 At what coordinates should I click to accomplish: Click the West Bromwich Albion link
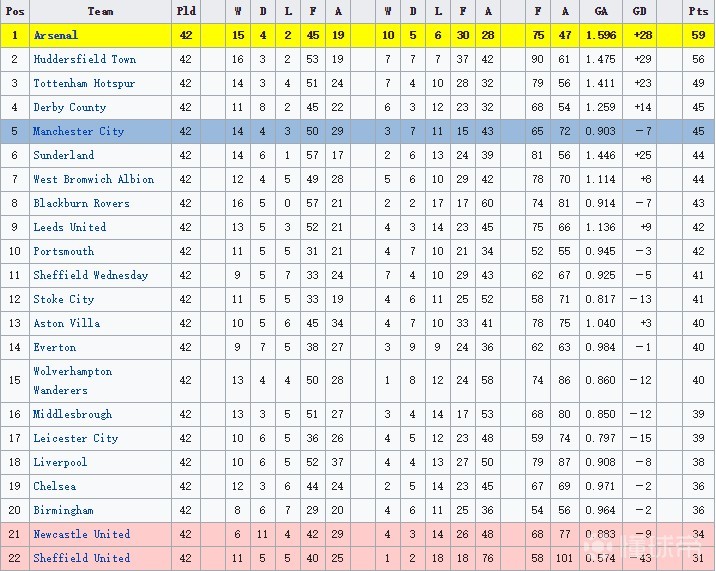click(94, 180)
